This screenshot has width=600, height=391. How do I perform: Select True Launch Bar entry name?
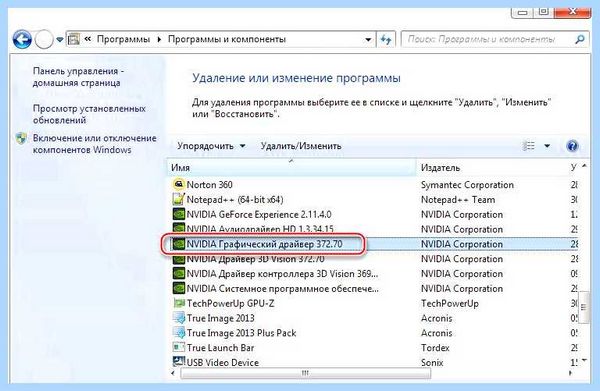pos(220,348)
